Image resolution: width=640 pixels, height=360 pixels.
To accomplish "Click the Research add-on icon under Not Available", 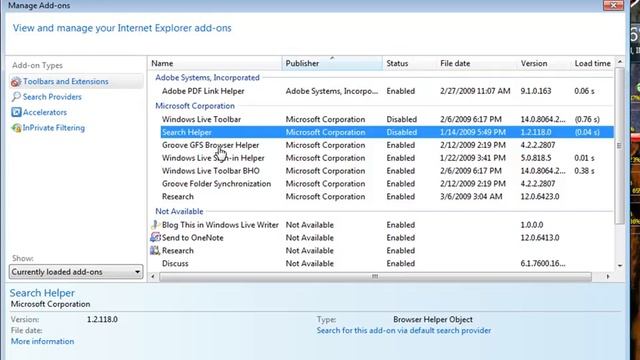I will tap(155, 251).
